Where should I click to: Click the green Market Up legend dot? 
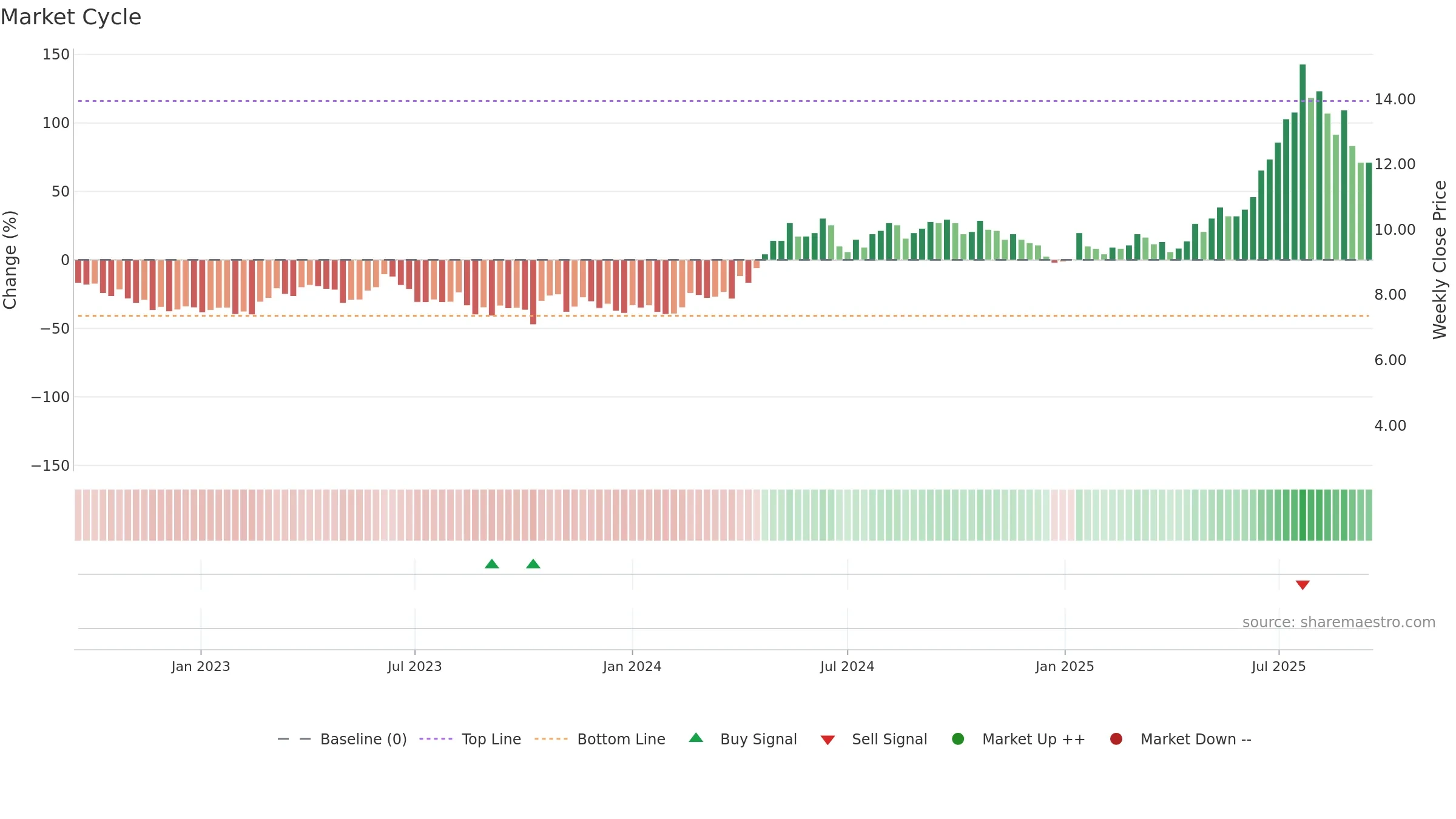pos(958,739)
